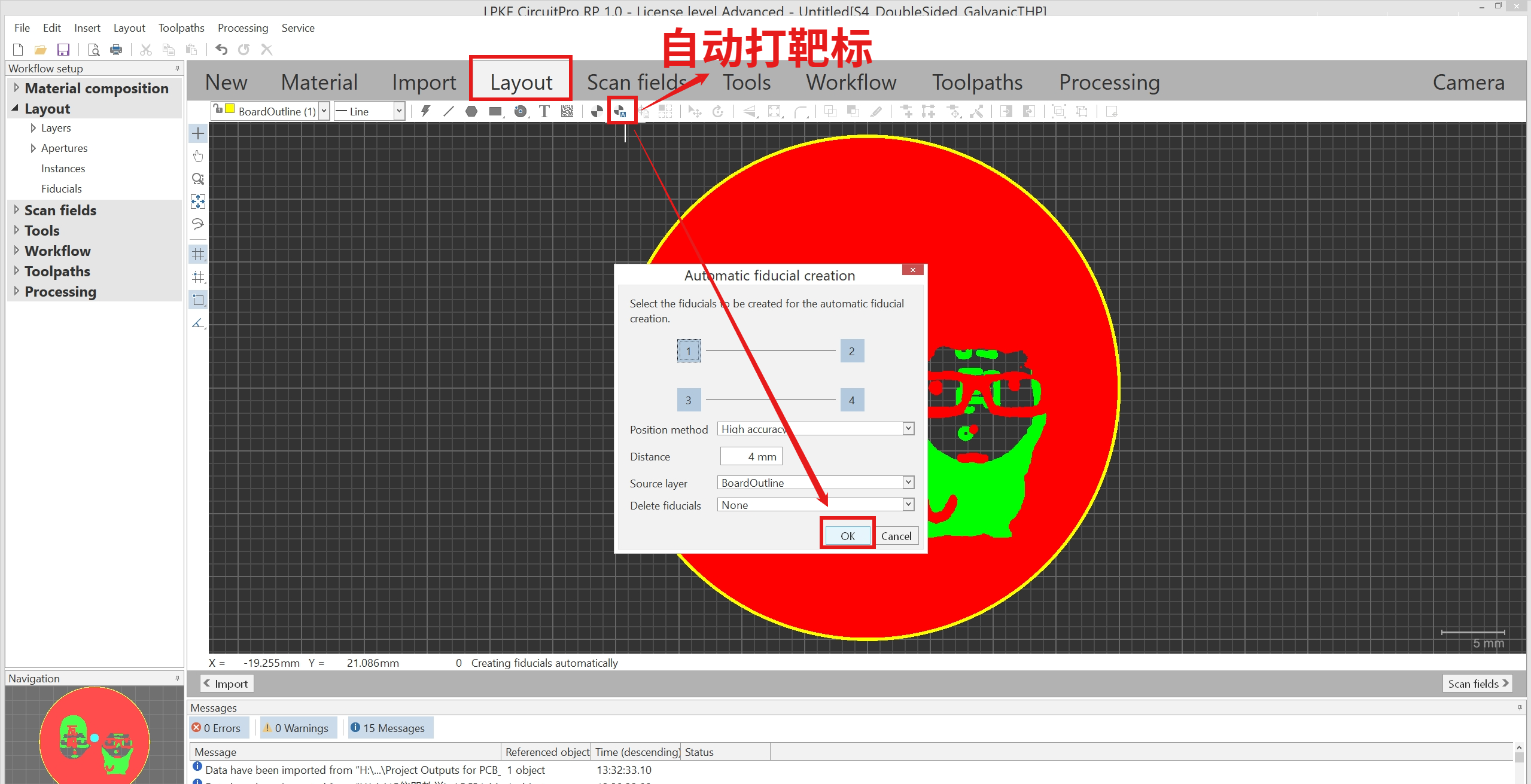Image resolution: width=1531 pixels, height=784 pixels.
Task: Click the Print icon
Action: [x=116, y=50]
